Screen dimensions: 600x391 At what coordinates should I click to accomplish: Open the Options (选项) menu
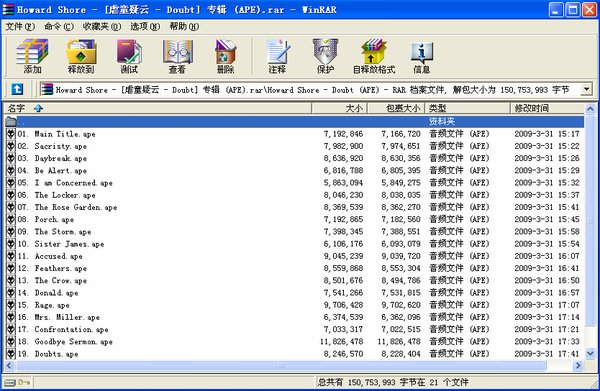tap(145, 26)
